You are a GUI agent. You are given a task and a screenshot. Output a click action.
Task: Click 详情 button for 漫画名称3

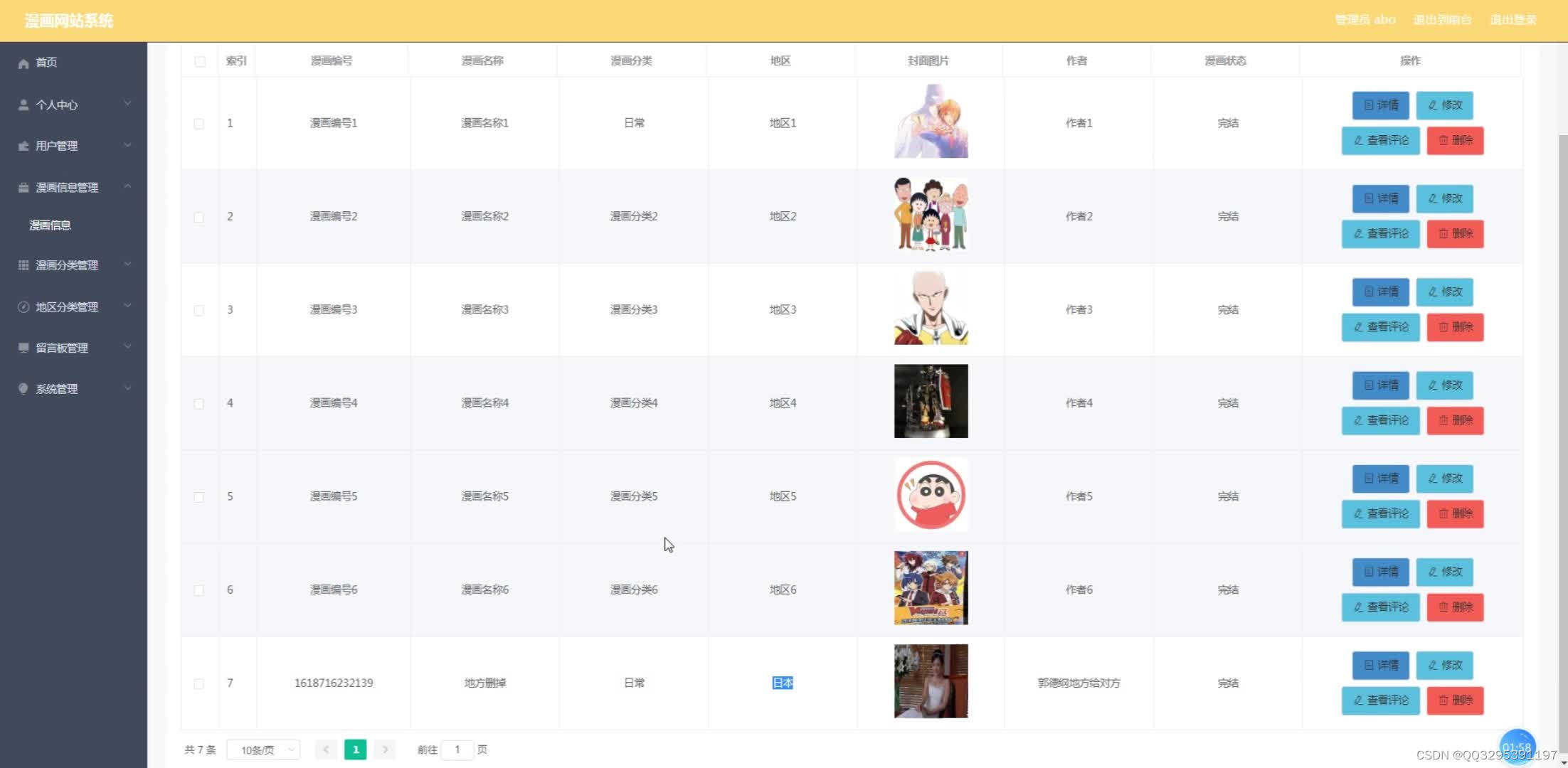[x=1380, y=292]
